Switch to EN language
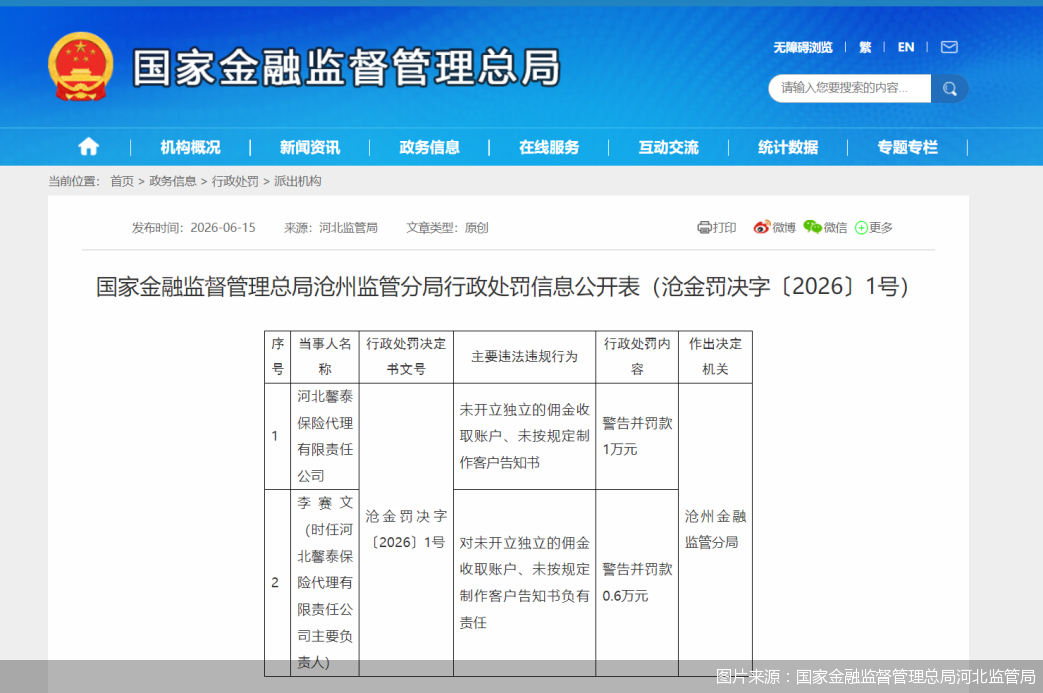The height and width of the screenshot is (693, 1043). (x=906, y=47)
